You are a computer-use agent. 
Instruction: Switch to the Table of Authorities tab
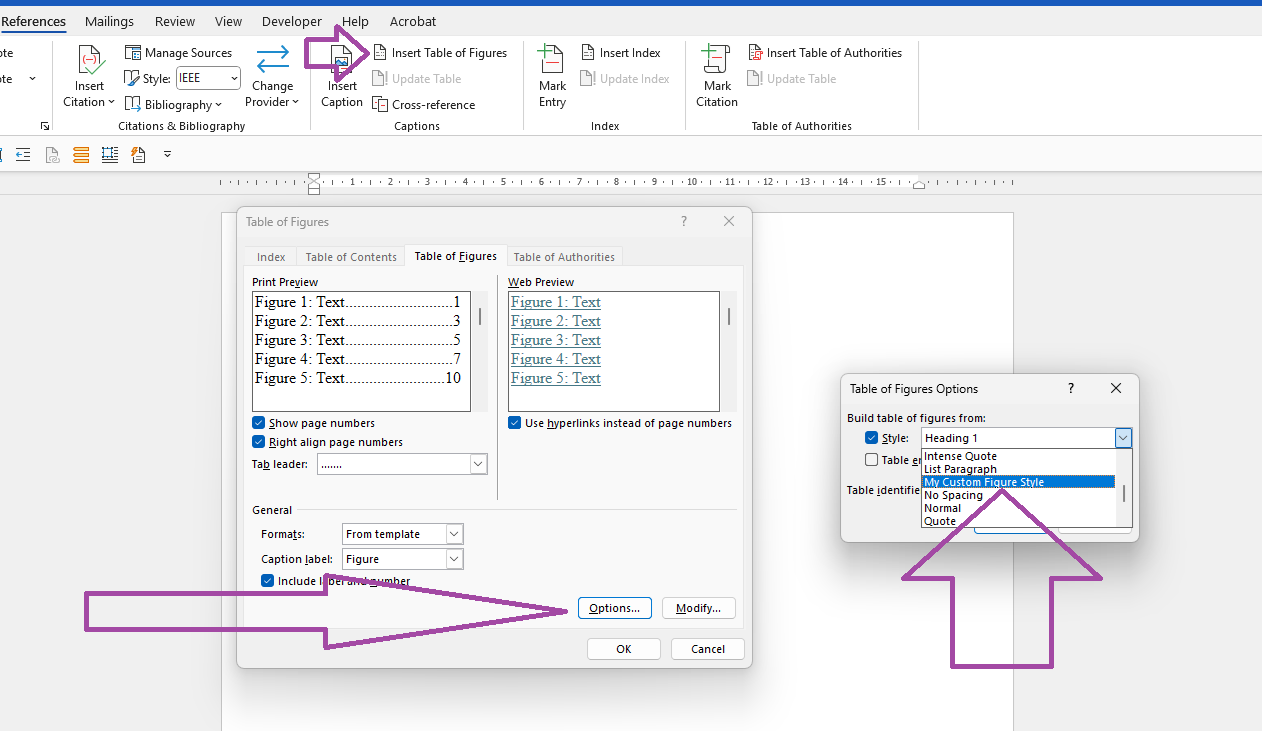(x=564, y=257)
